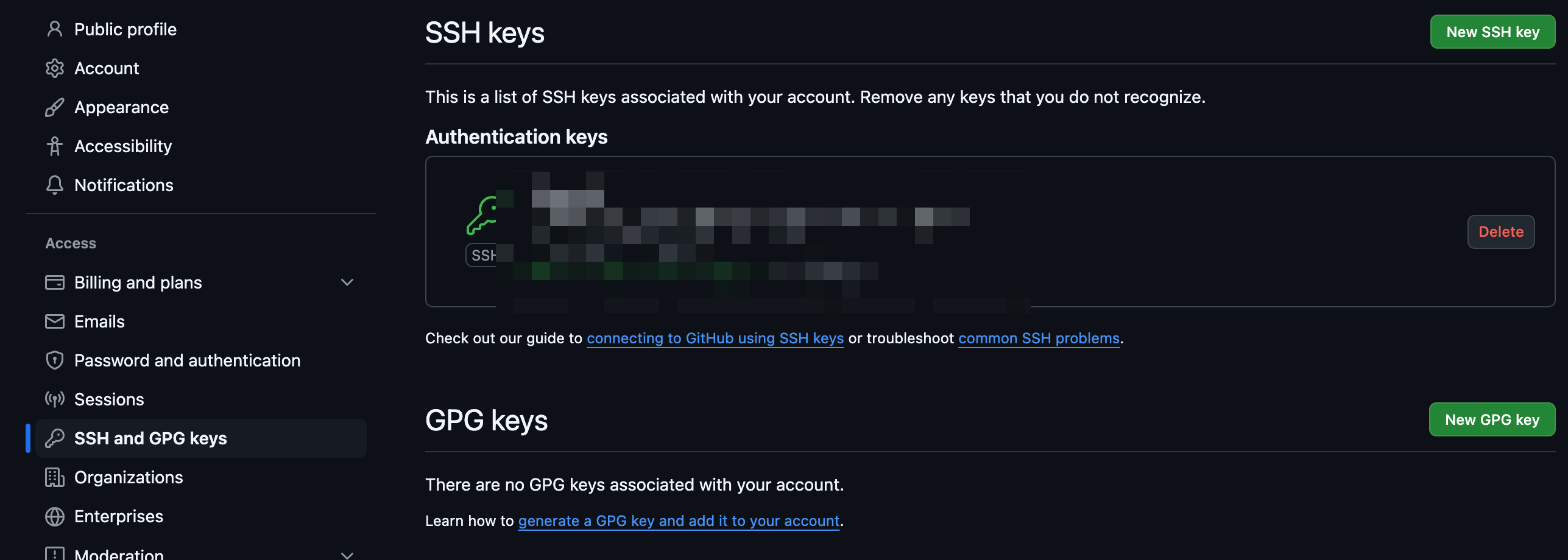The height and width of the screenshot is (560, 1568).
Task: Click the Sessions broadcast icon
Action: (x=55, y=399)
